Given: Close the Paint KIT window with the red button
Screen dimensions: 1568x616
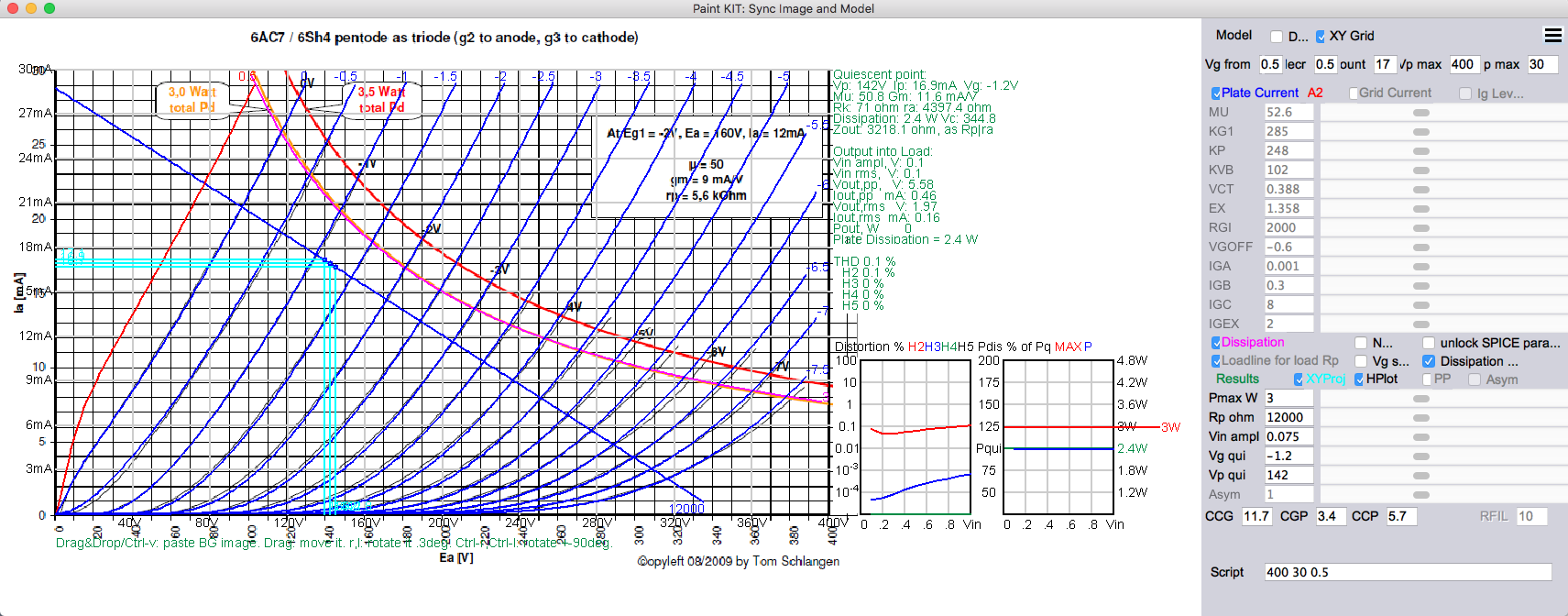Looking at the screenshot, I should pyautogui.click(x=13, y=8).
